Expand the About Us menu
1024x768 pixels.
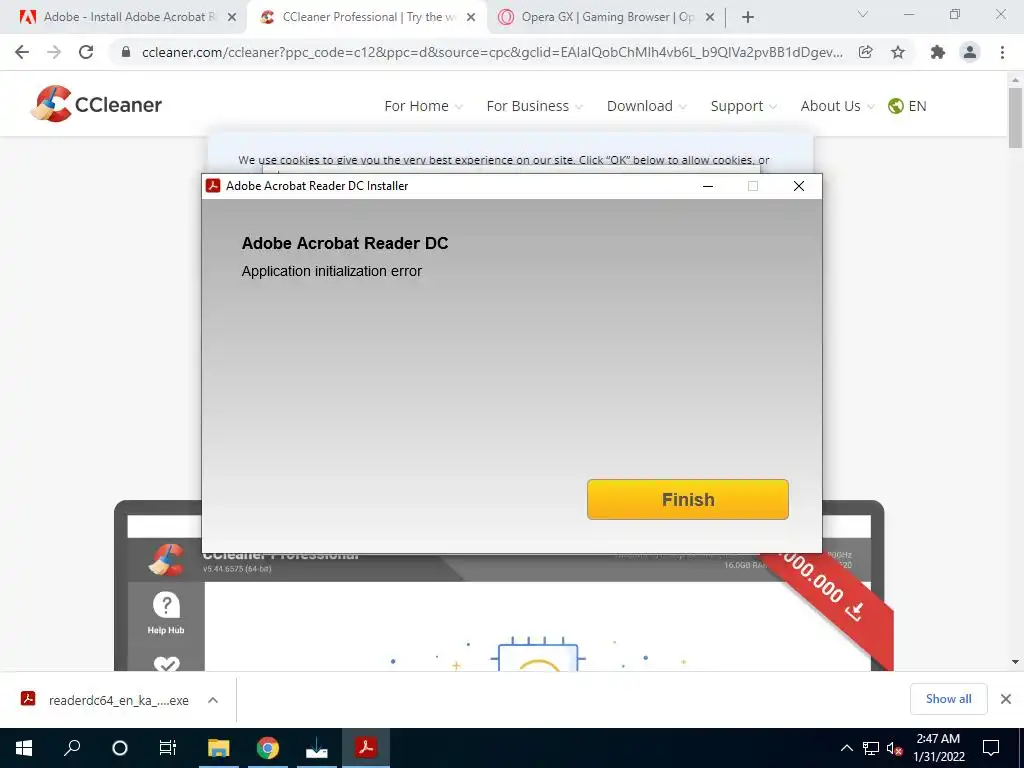point(837,106)
